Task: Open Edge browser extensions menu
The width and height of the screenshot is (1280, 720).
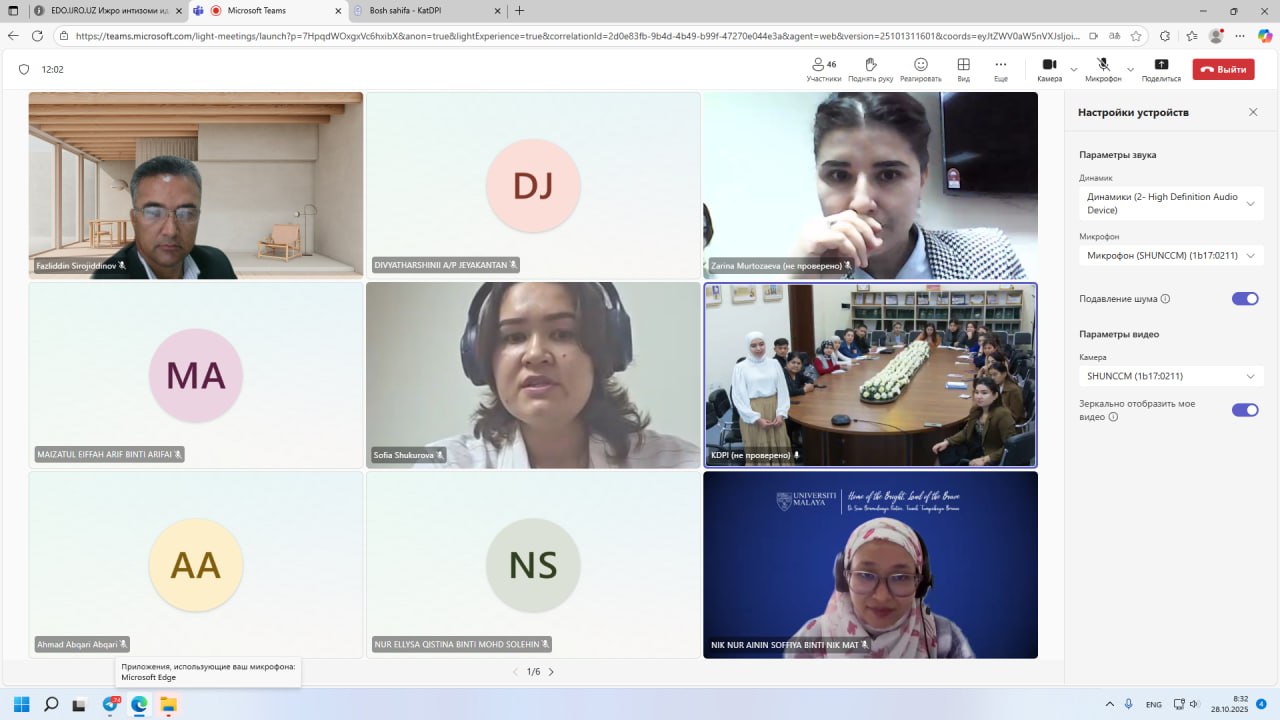Action: [x=1165, y=36]
